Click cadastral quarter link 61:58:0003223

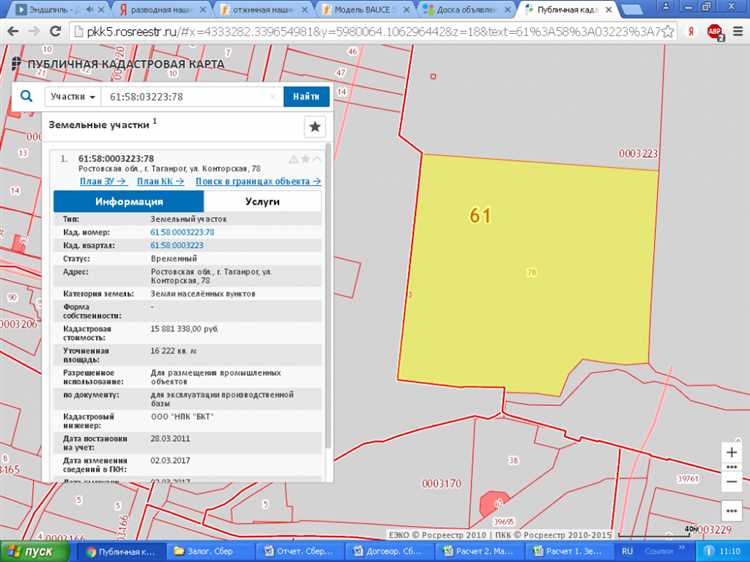point(177,245)
